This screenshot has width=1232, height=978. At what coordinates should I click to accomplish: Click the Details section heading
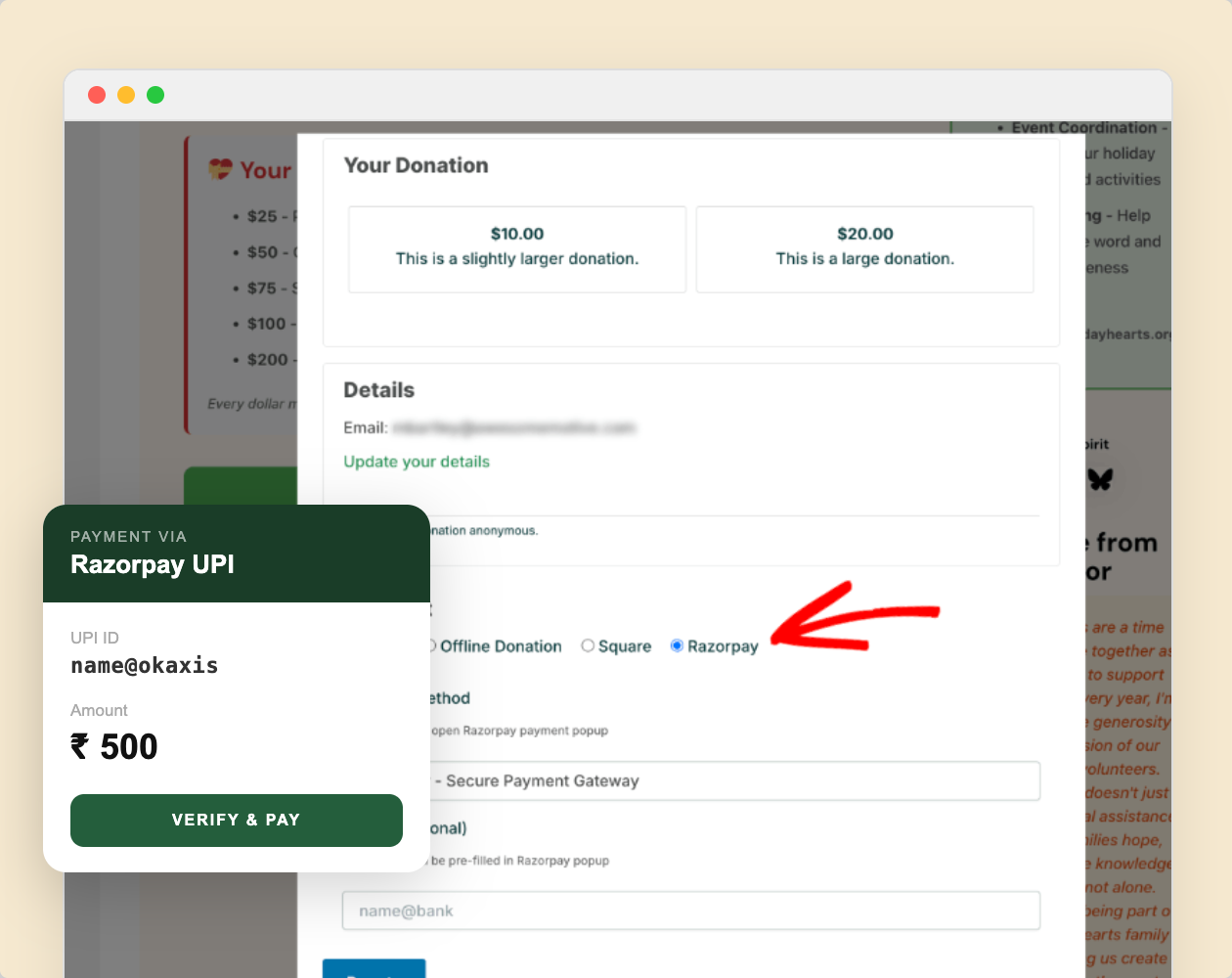coord(378,390)
